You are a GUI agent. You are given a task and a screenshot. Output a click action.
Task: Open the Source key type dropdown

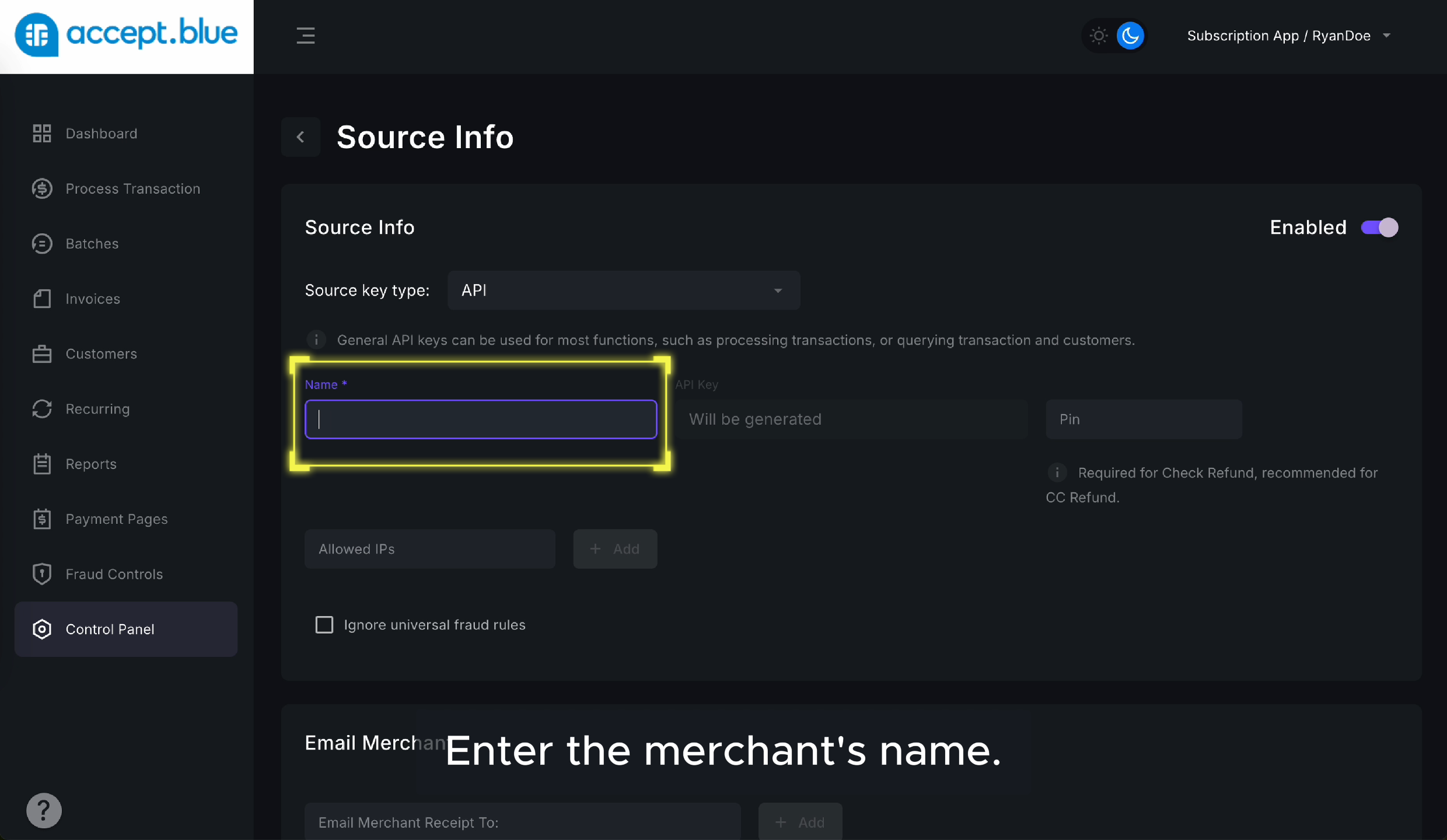(x=623, y=290)
